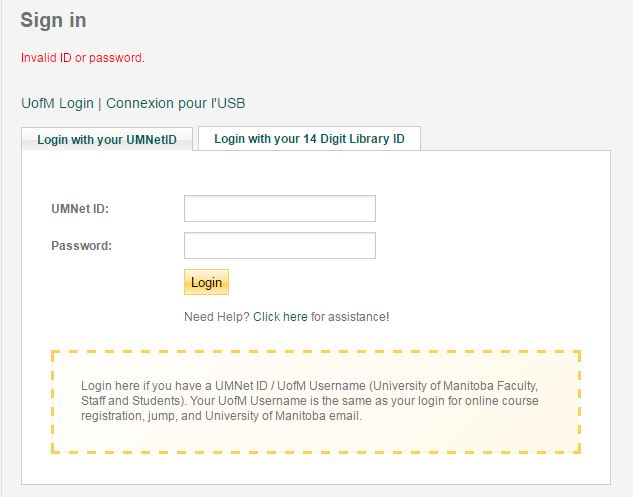Screen dimensions: 633x497
Task: Click the 'Sign in' page heading
Action: [x=53, y=20]
